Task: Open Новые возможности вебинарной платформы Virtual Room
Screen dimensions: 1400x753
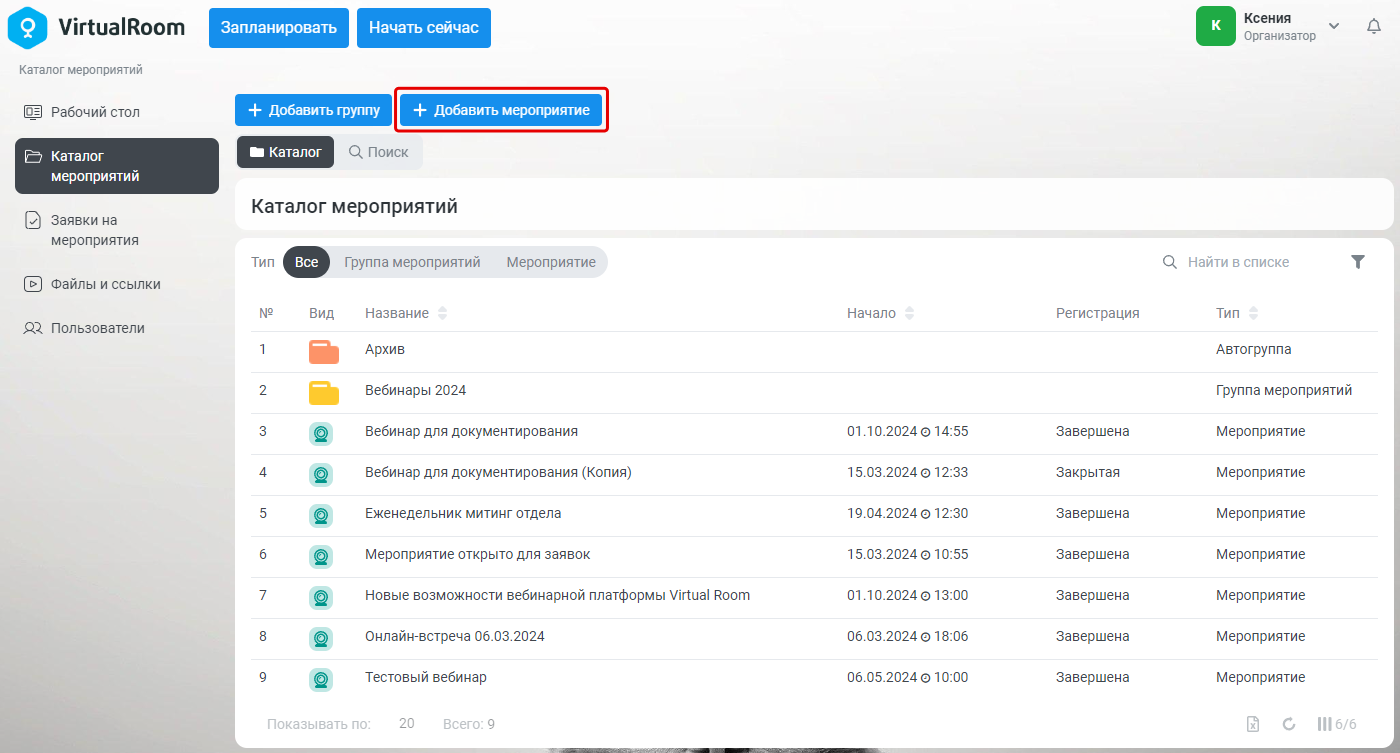Action: [x=557, y=595]
